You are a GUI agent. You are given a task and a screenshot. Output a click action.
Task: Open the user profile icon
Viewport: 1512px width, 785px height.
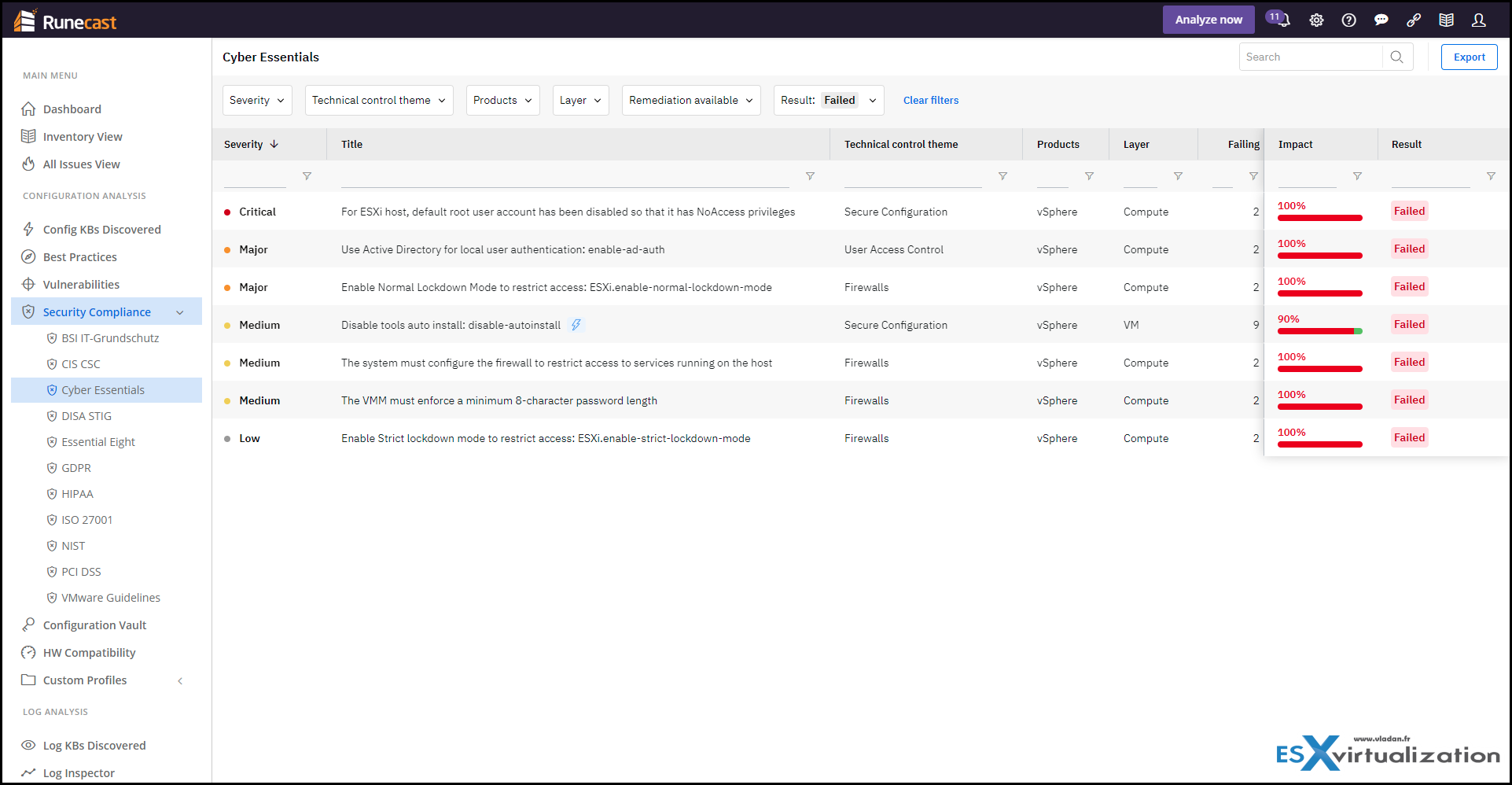1479,20
